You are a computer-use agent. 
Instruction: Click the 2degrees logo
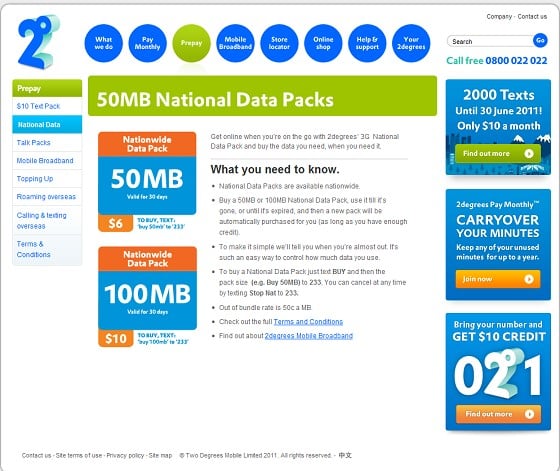(x=39, y=42)
